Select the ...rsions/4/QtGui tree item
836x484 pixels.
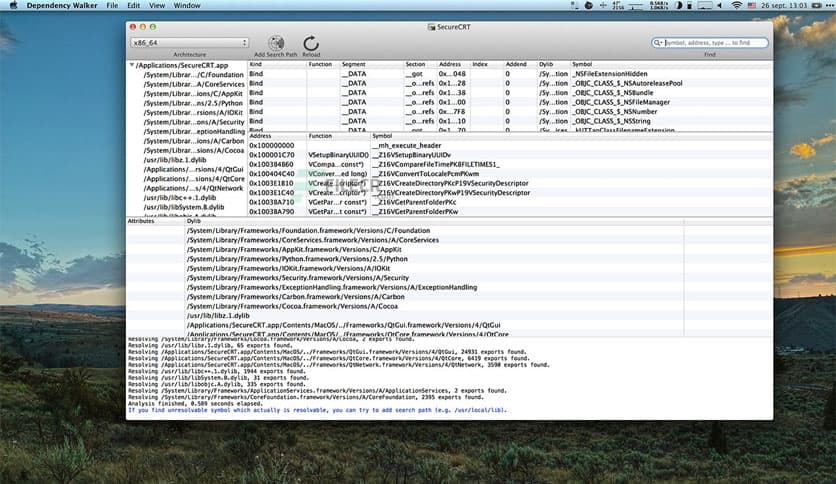(x=194, y=170)
